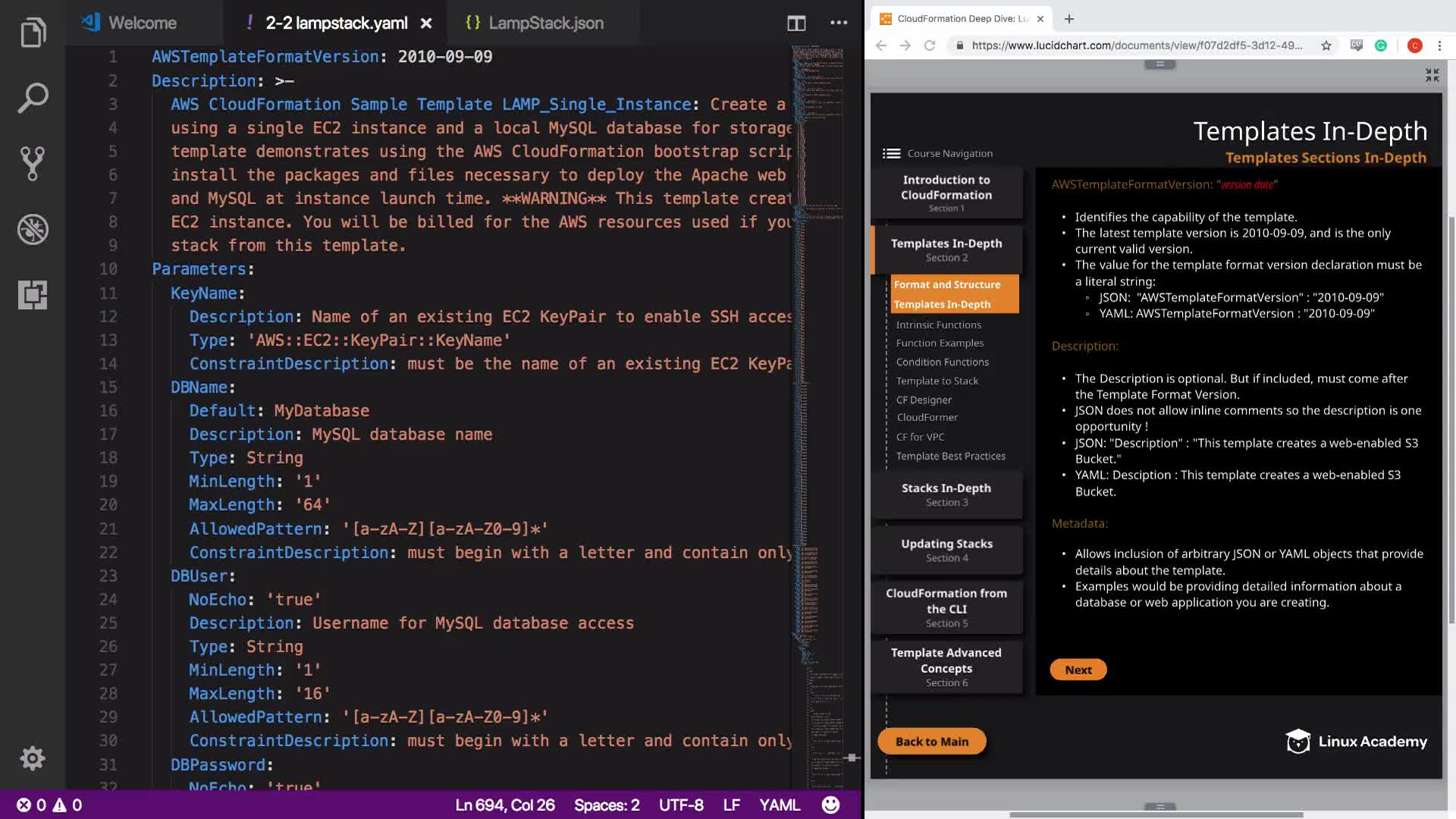The image size is (1456, 819).
Task: Click the orange Next button
Action: (1078, 670)
